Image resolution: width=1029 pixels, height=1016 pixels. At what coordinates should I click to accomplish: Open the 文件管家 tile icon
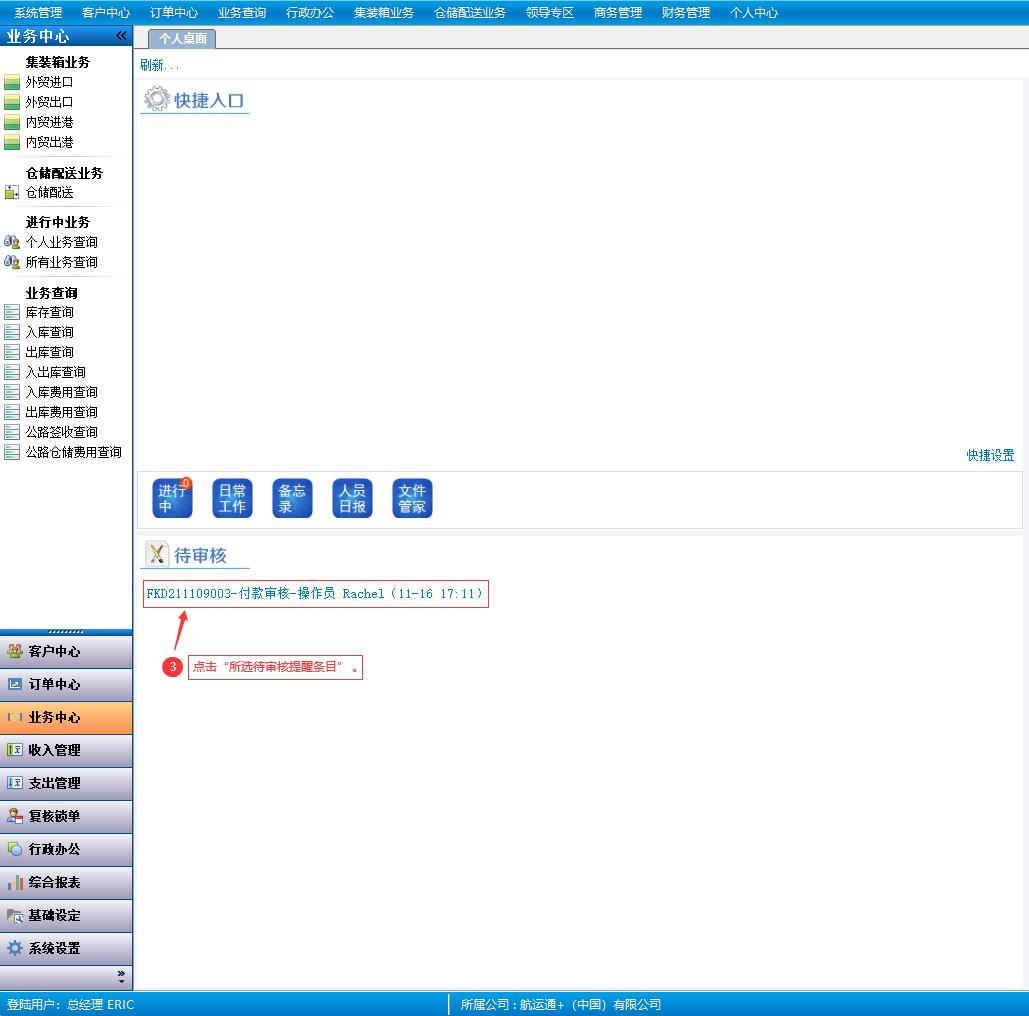[412, 498]
